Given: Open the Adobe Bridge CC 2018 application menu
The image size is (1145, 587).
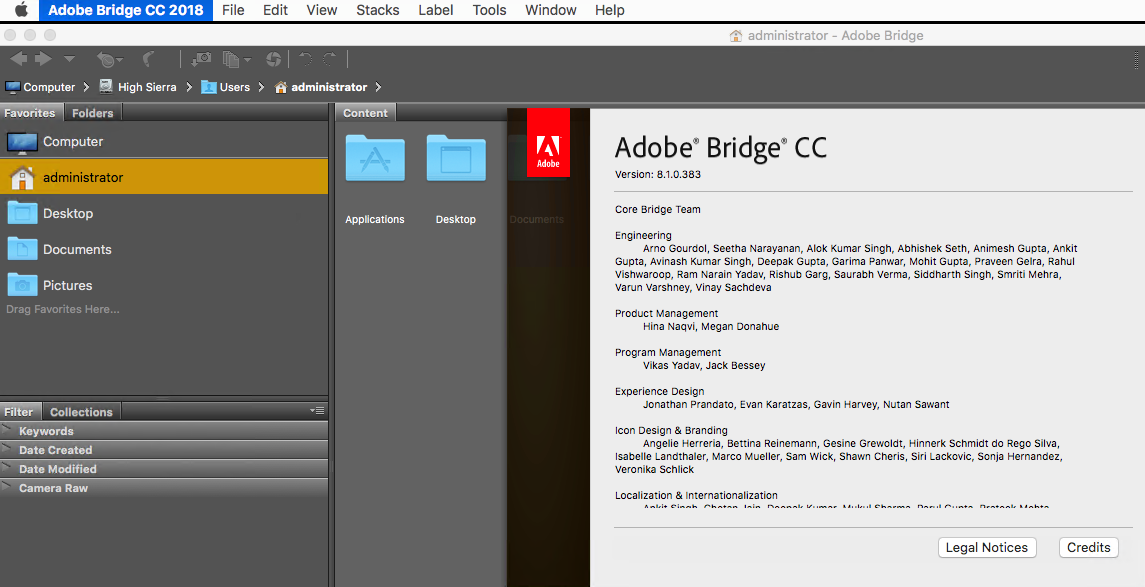Looking at the screenshot, I should (x=126, y=10).
